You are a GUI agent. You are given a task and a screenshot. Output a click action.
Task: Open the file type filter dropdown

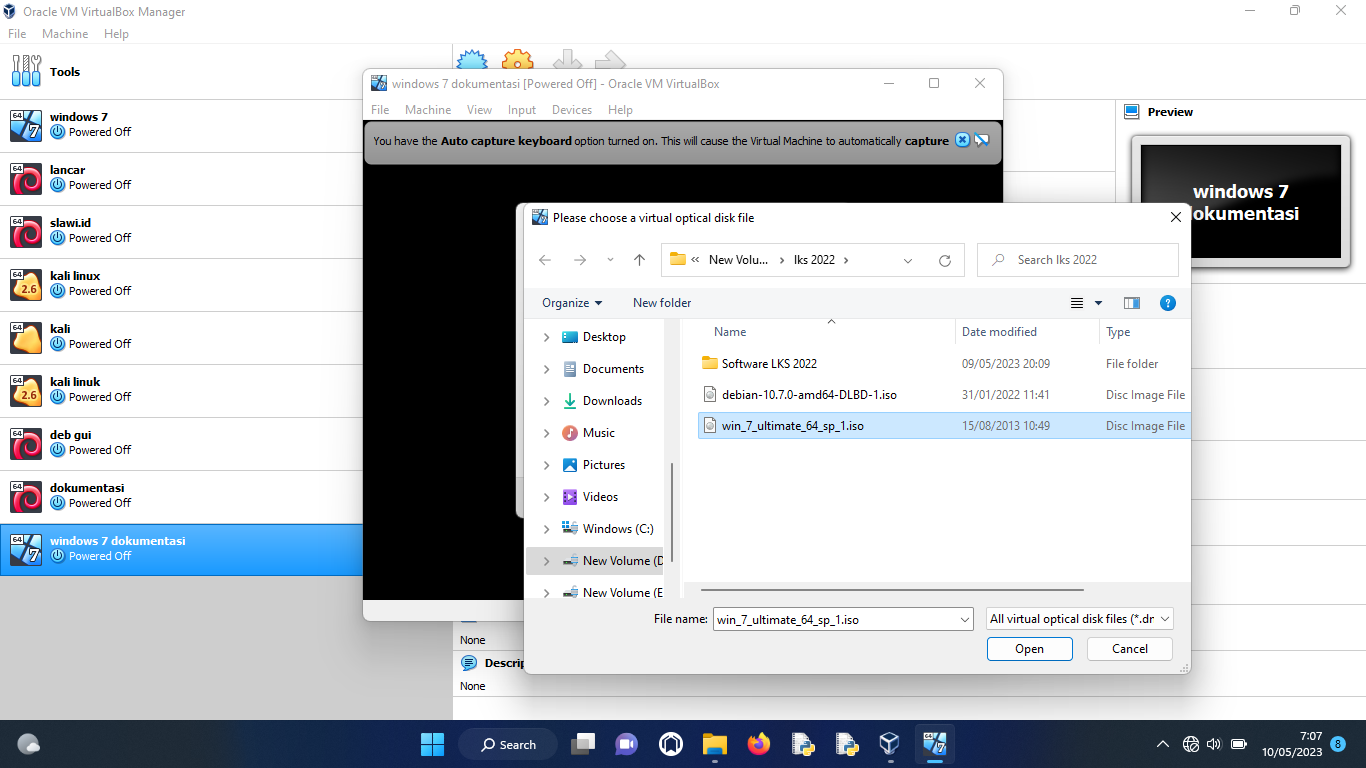pos(1079,619)
